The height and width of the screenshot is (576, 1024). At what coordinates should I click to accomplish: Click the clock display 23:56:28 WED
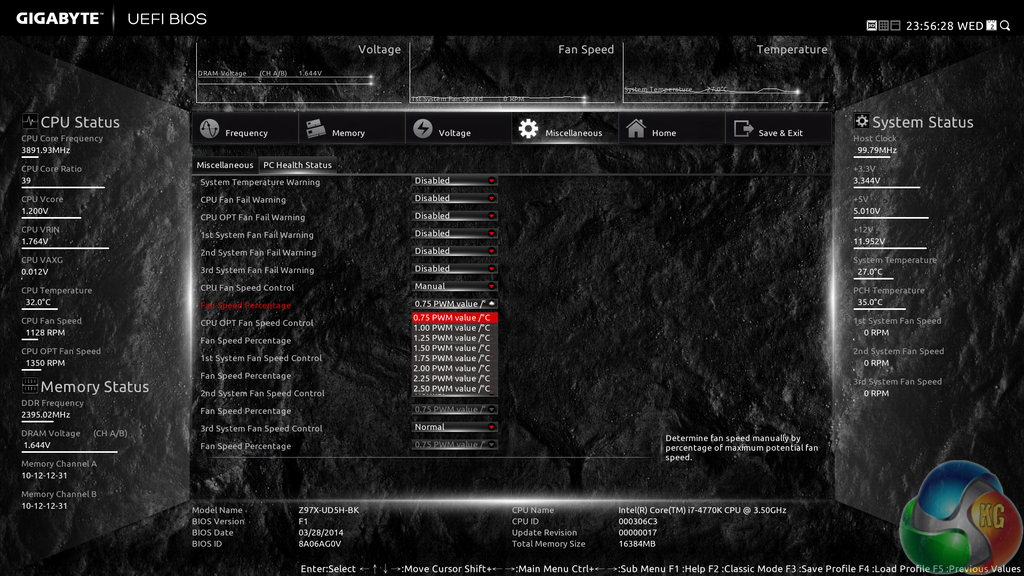pyautogui.click(x=944, y=26)
